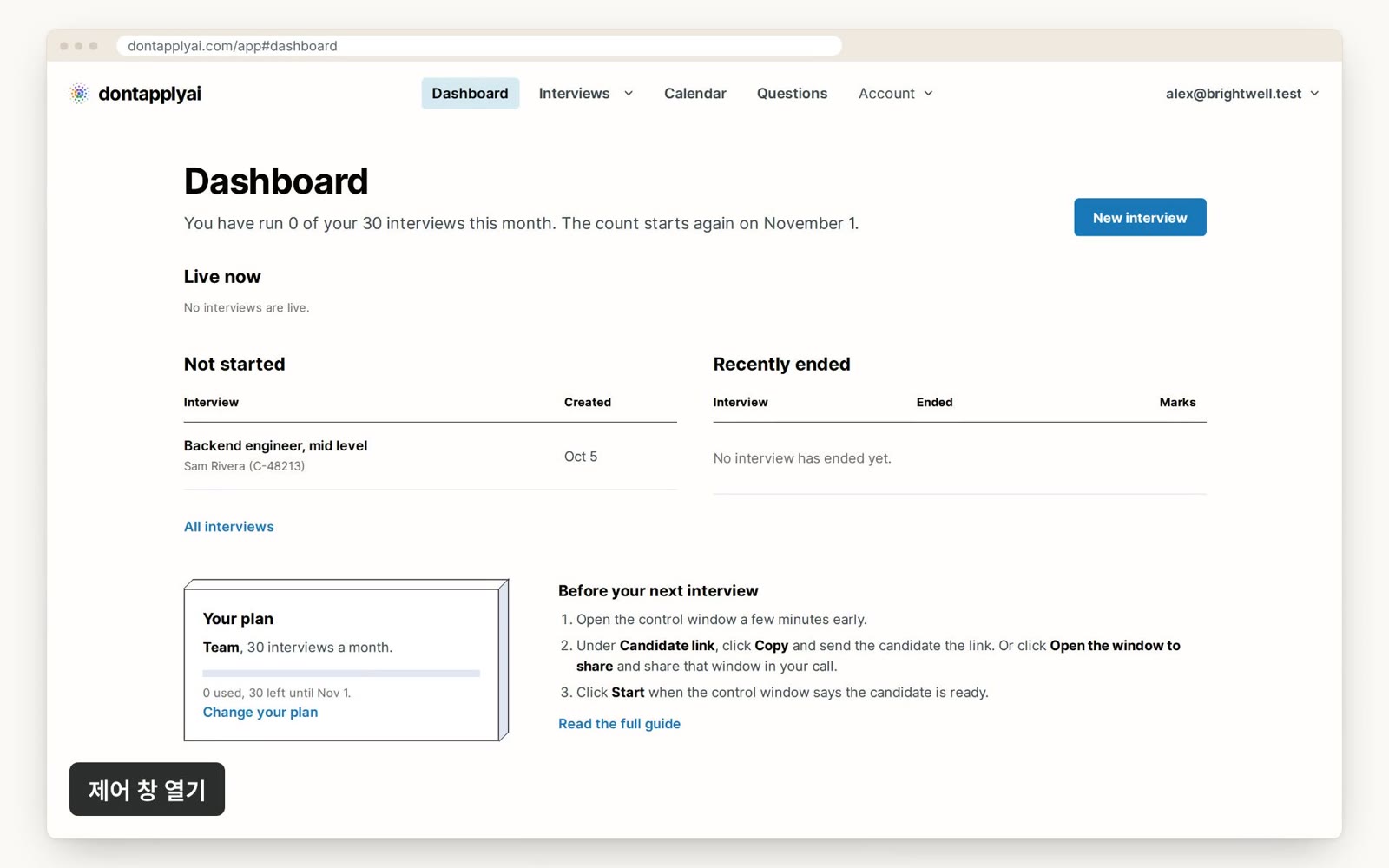Click the Created column header
Viewport: 1389px width, 868px height.
click(588, 403)
